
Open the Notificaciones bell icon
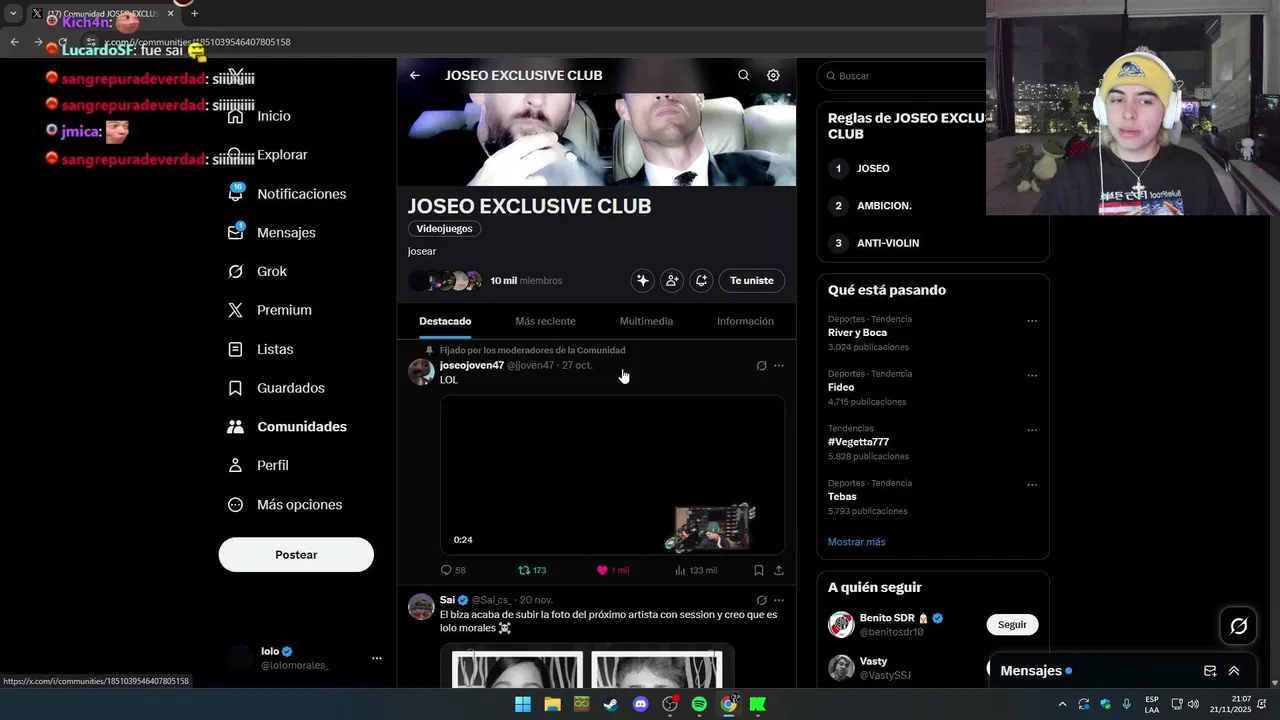click(x=235, y=194)
